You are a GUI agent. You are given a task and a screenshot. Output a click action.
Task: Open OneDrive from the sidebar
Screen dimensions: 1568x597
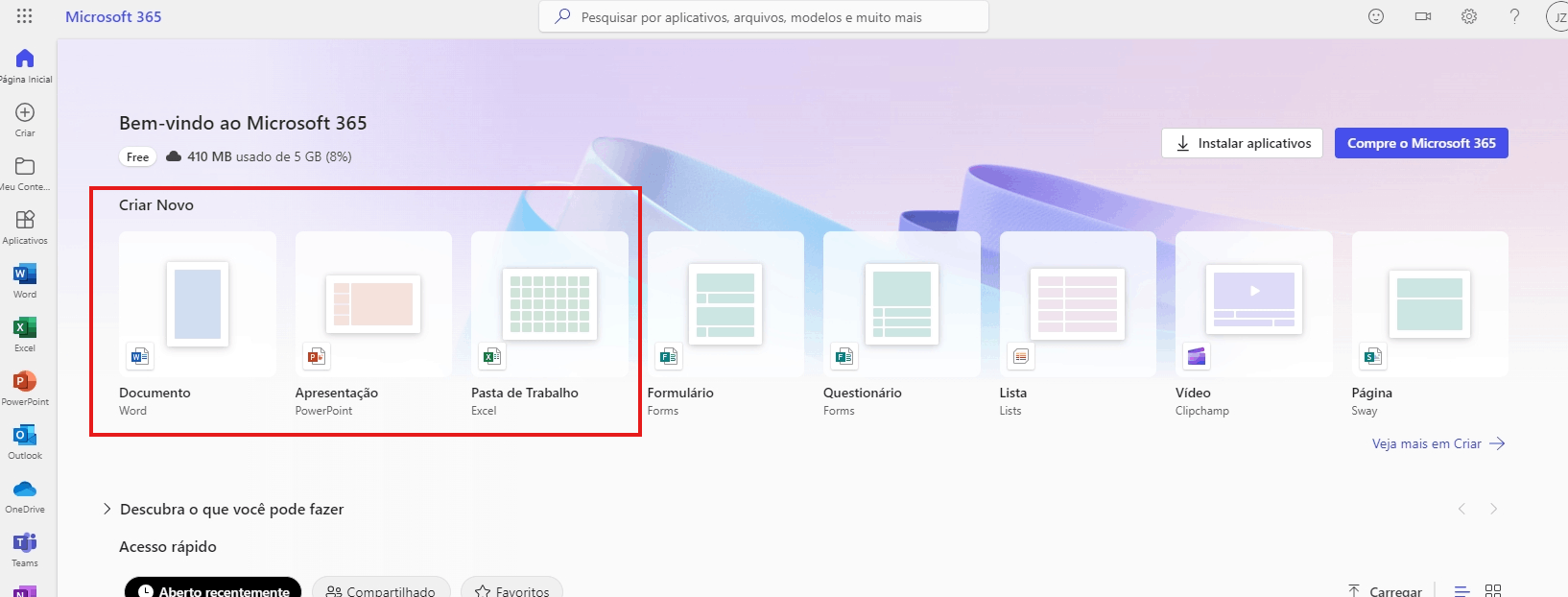[x=25, y=490]
